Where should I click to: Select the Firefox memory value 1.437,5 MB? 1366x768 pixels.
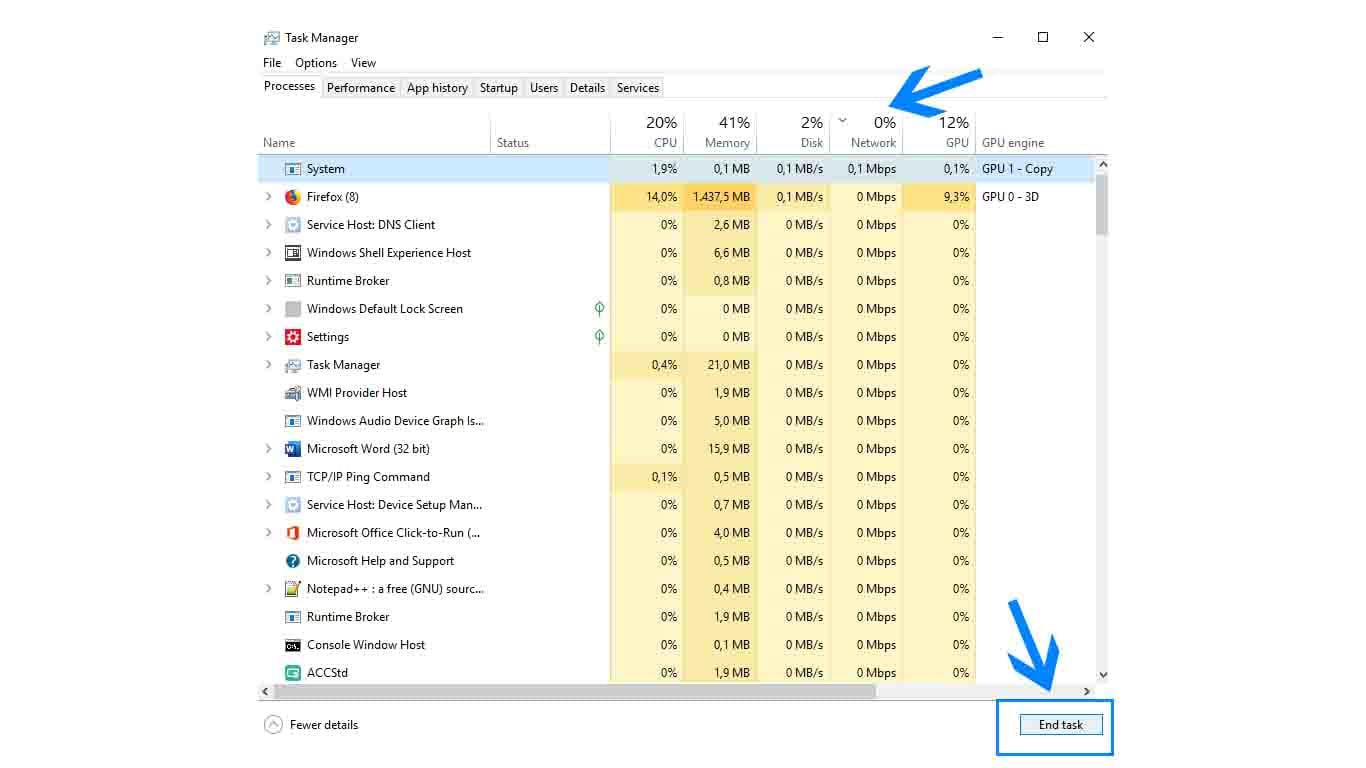coord(721,197)
